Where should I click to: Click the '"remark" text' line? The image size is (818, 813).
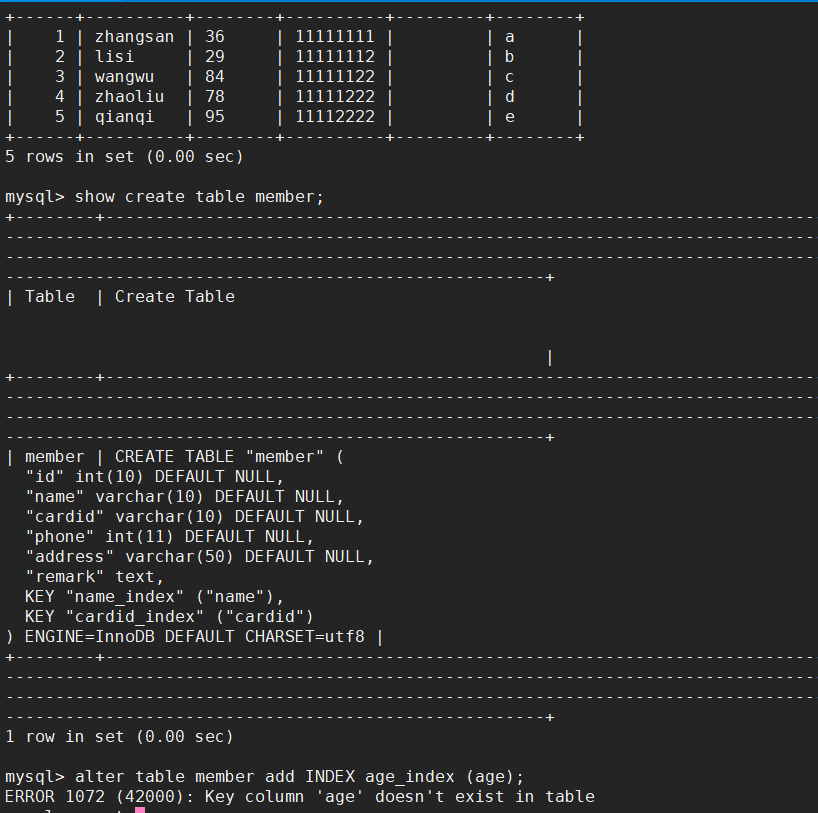(94, 577)
